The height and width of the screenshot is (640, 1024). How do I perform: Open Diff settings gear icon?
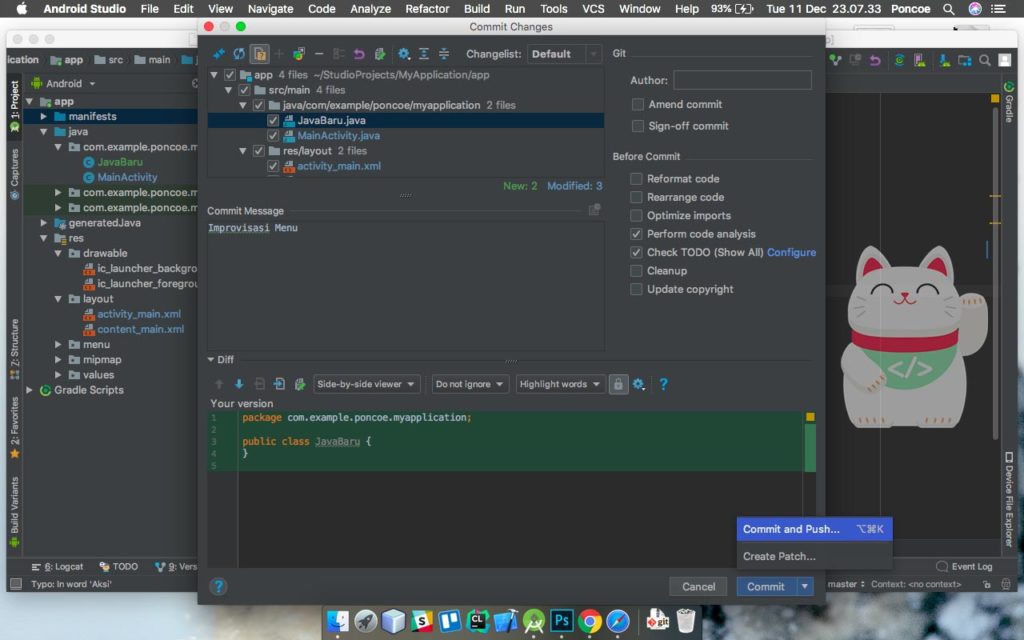(x=639, y=384)
